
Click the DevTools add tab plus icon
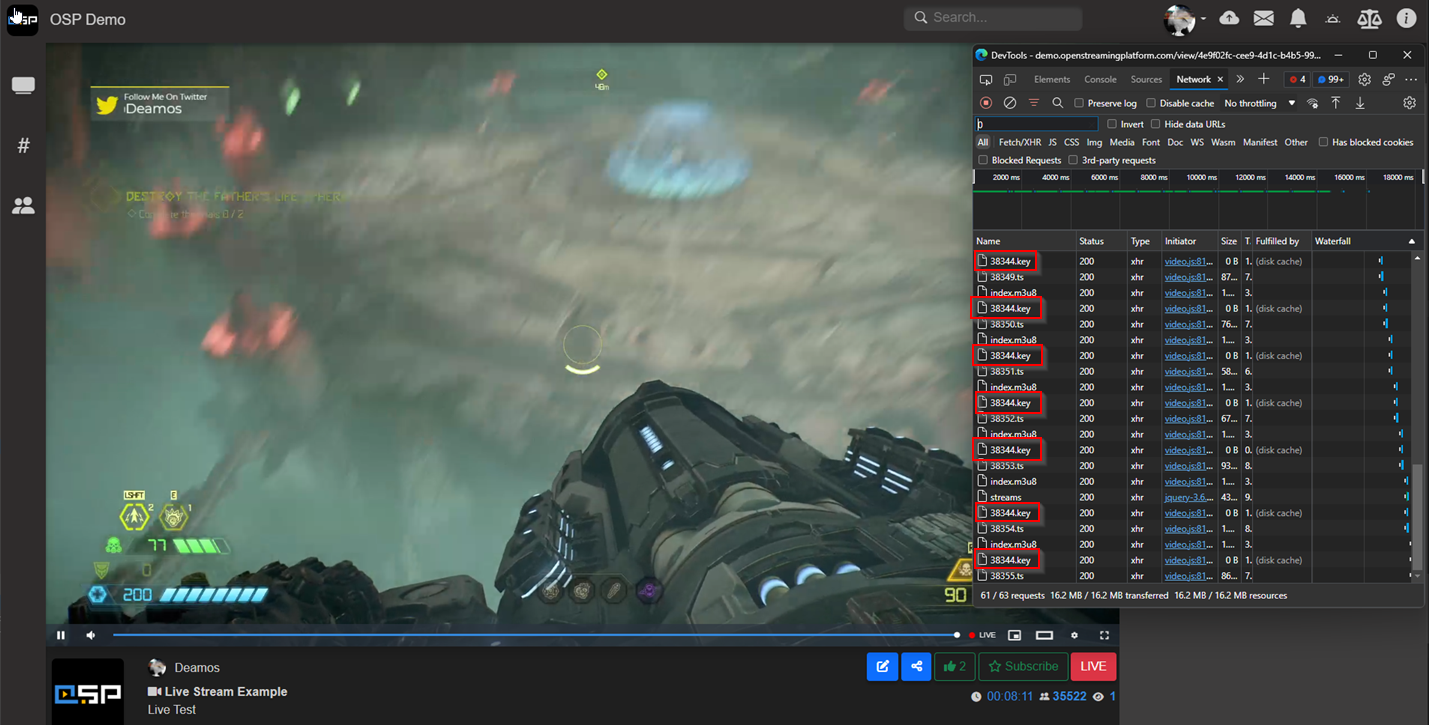1264,79
